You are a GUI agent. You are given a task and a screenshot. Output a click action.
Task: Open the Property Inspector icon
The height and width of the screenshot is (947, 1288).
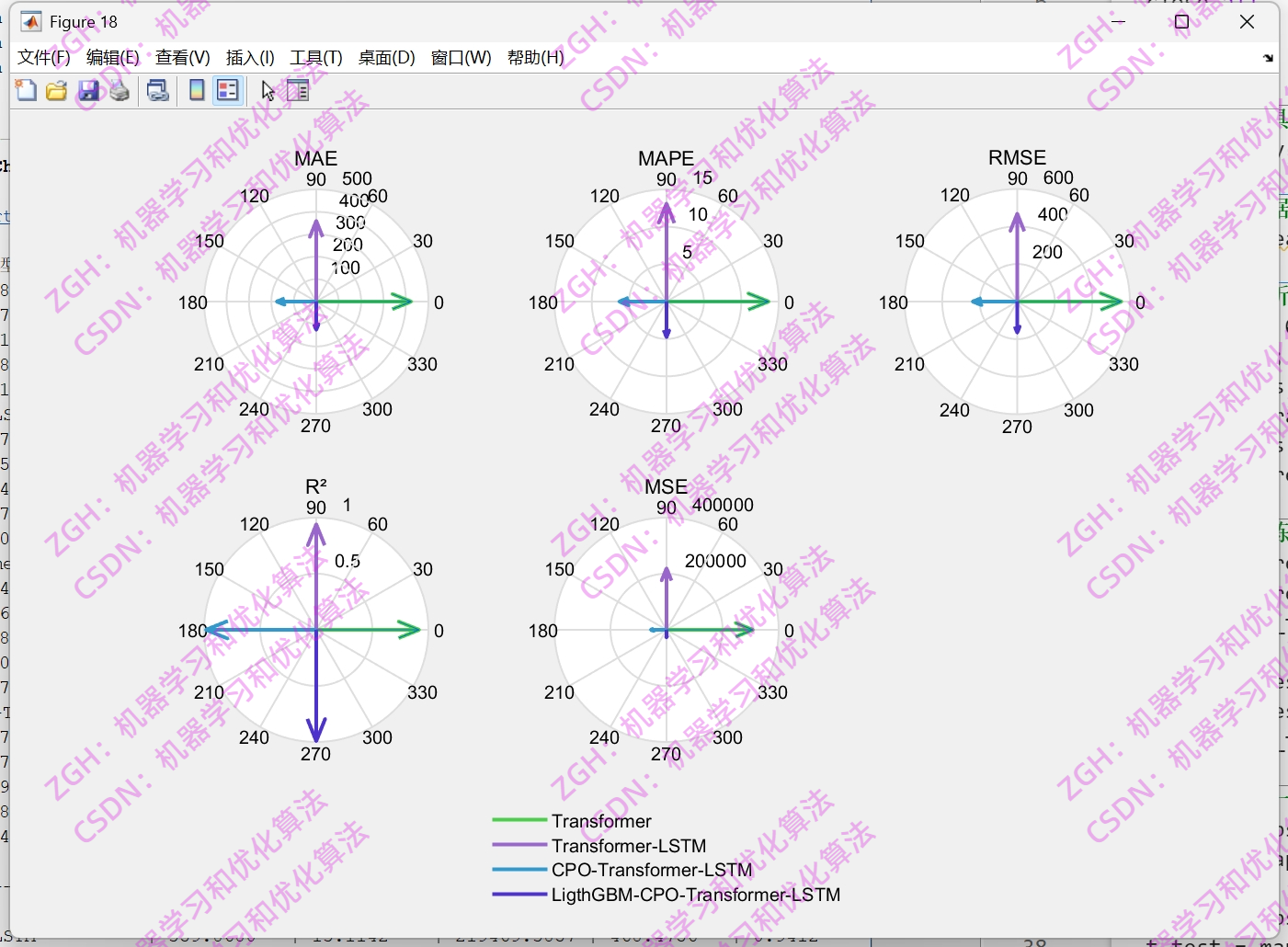pyautogui.click(x=297, y=90)
